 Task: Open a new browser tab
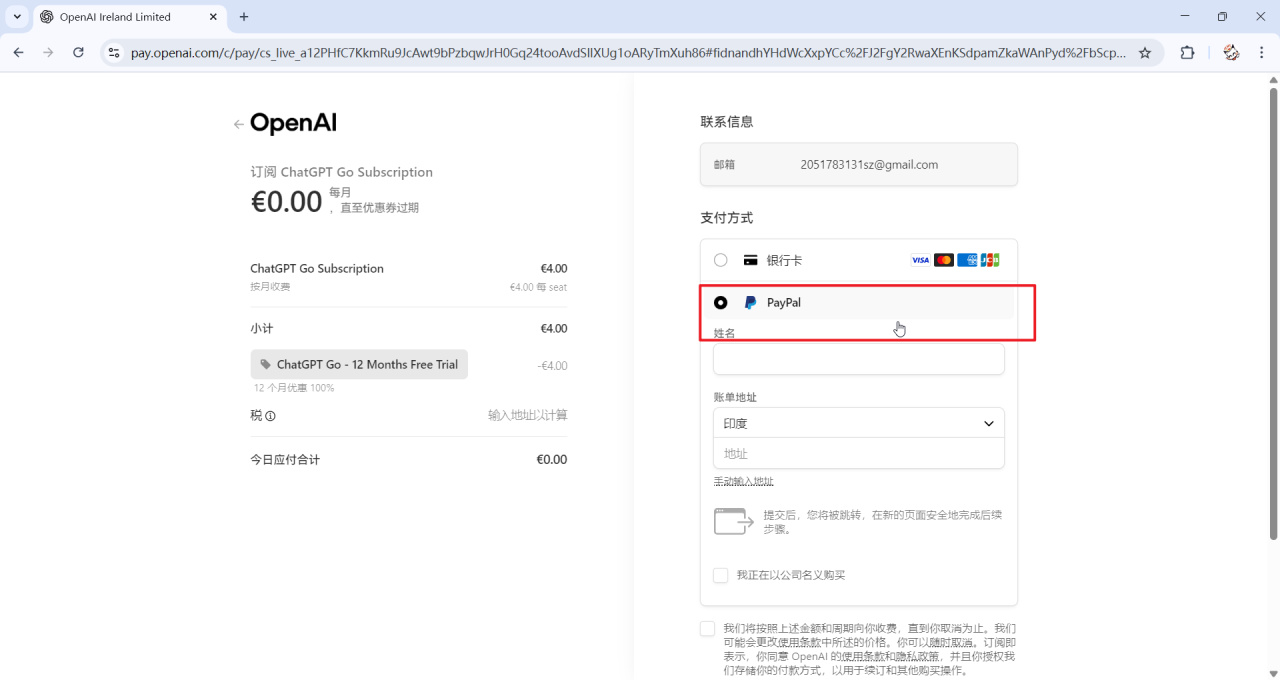point(244,17)
